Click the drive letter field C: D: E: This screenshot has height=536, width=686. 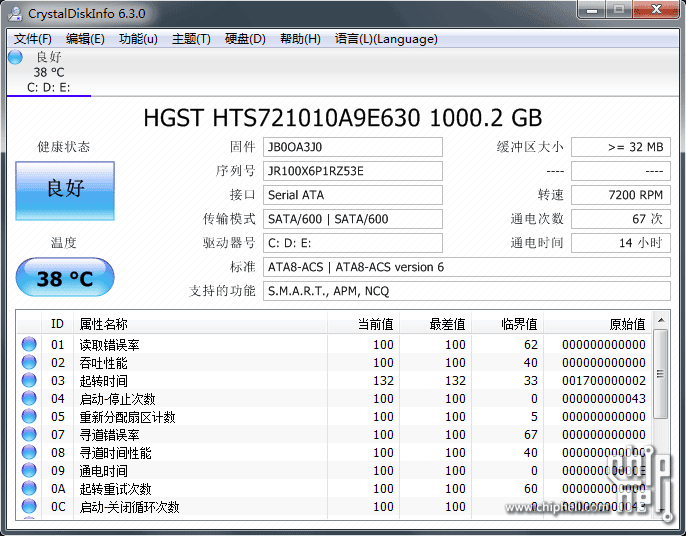coord(353,243)
